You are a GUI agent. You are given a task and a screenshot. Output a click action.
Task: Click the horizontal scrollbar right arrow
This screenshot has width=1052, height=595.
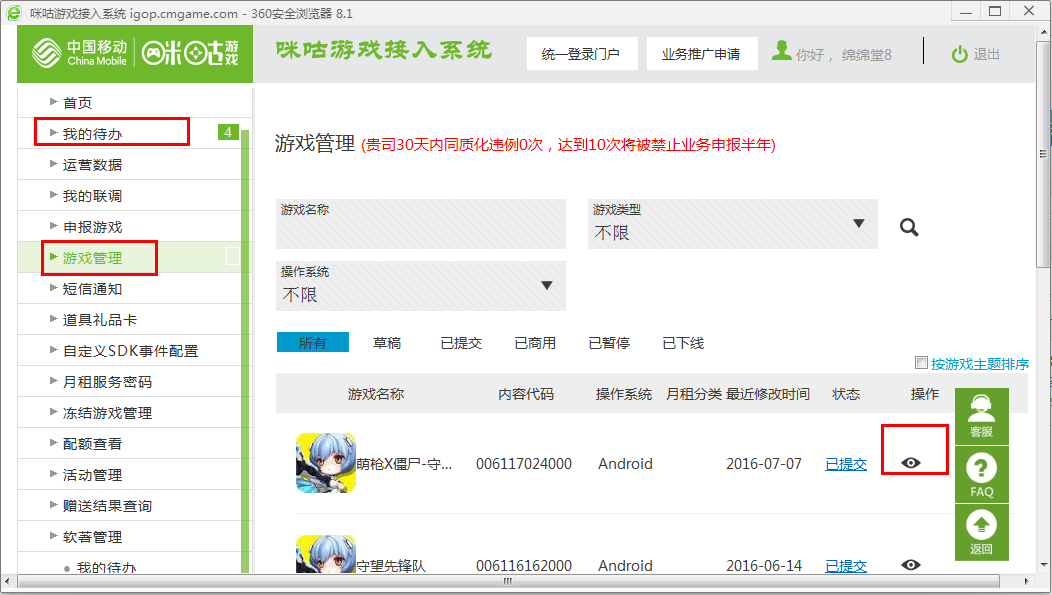[1027, 581]
